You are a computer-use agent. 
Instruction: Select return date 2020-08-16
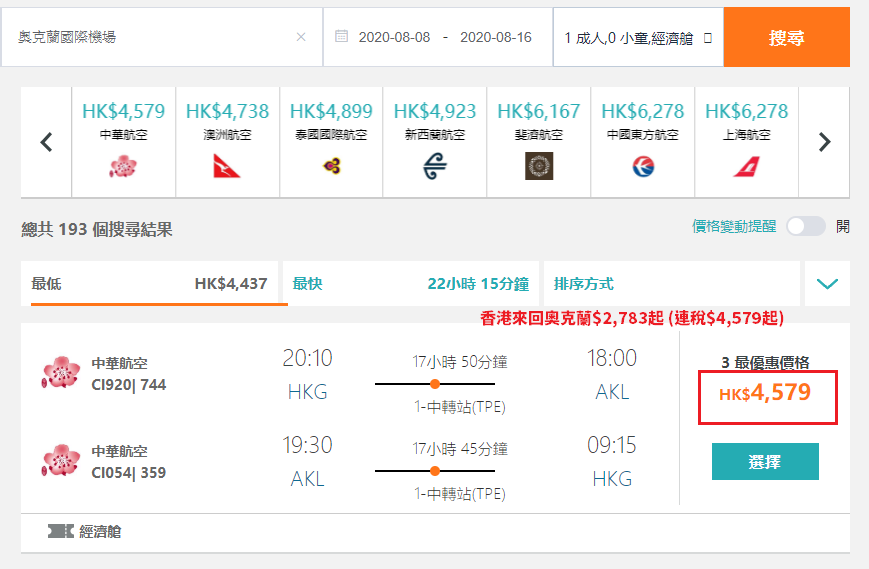[x=495, y=37]
